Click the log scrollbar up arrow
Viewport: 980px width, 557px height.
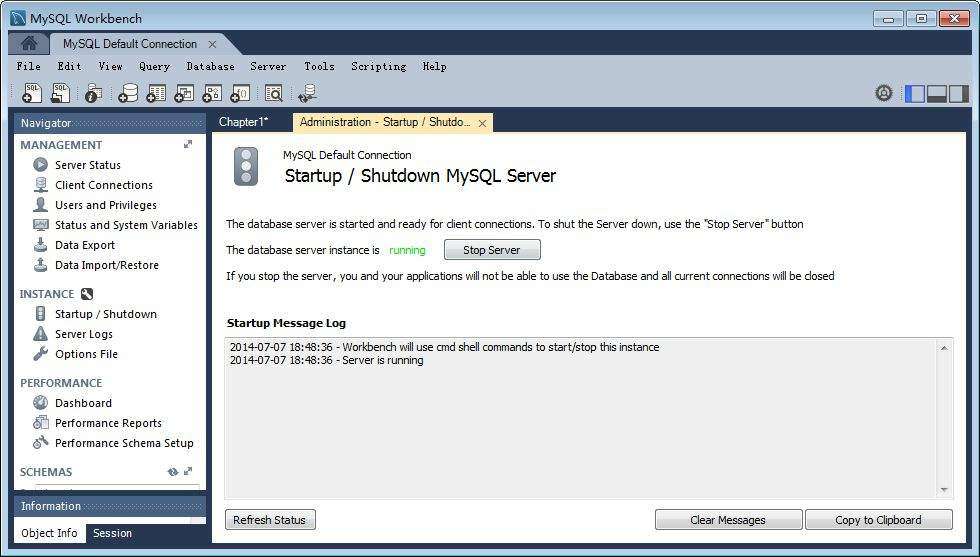(x=944, y=348)
